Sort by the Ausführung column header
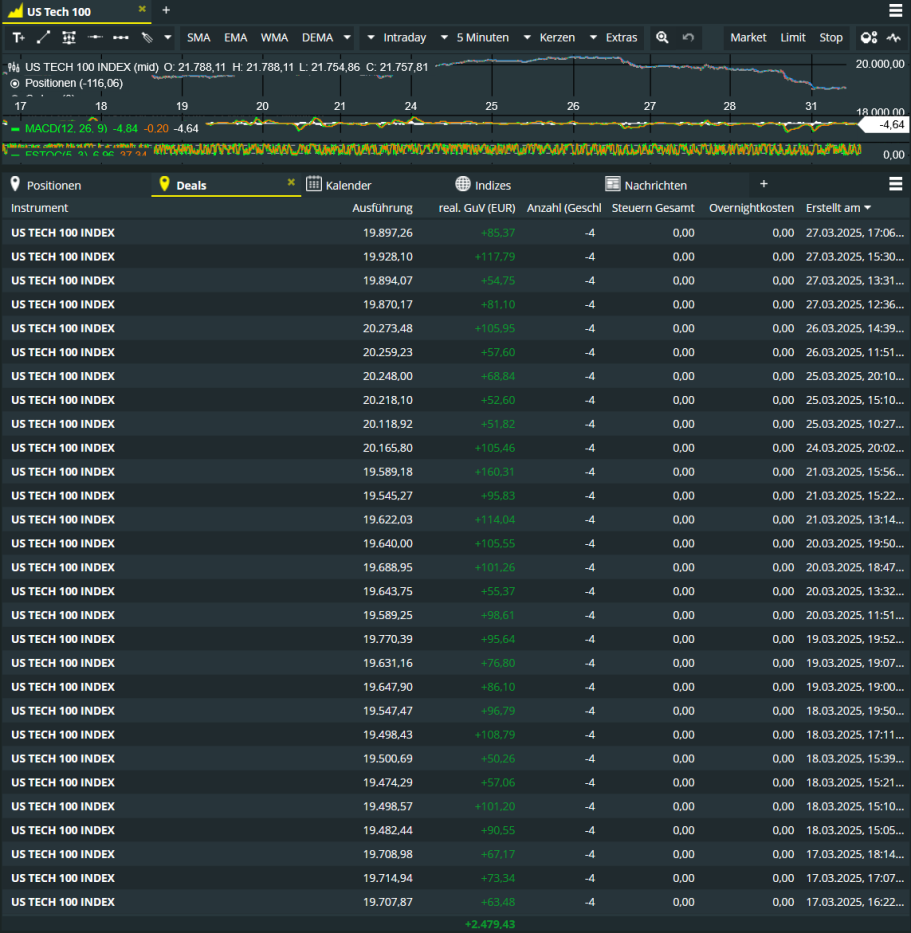Screen dimensions: 911x933 (382, 208)
